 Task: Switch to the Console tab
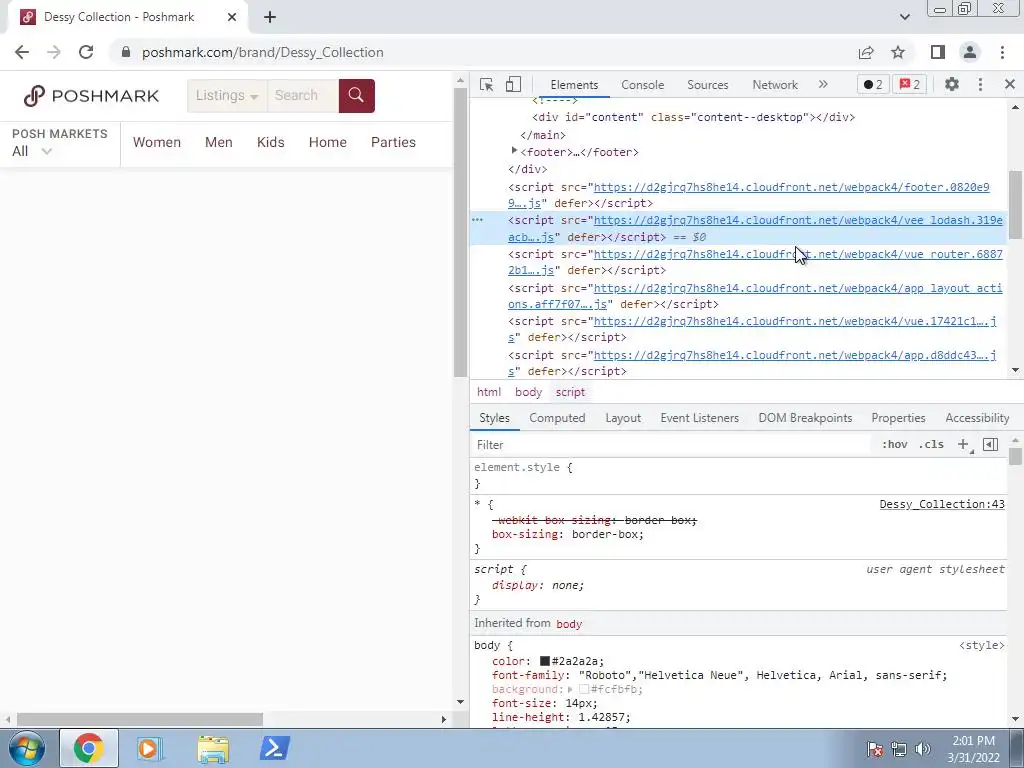point(643,85)
